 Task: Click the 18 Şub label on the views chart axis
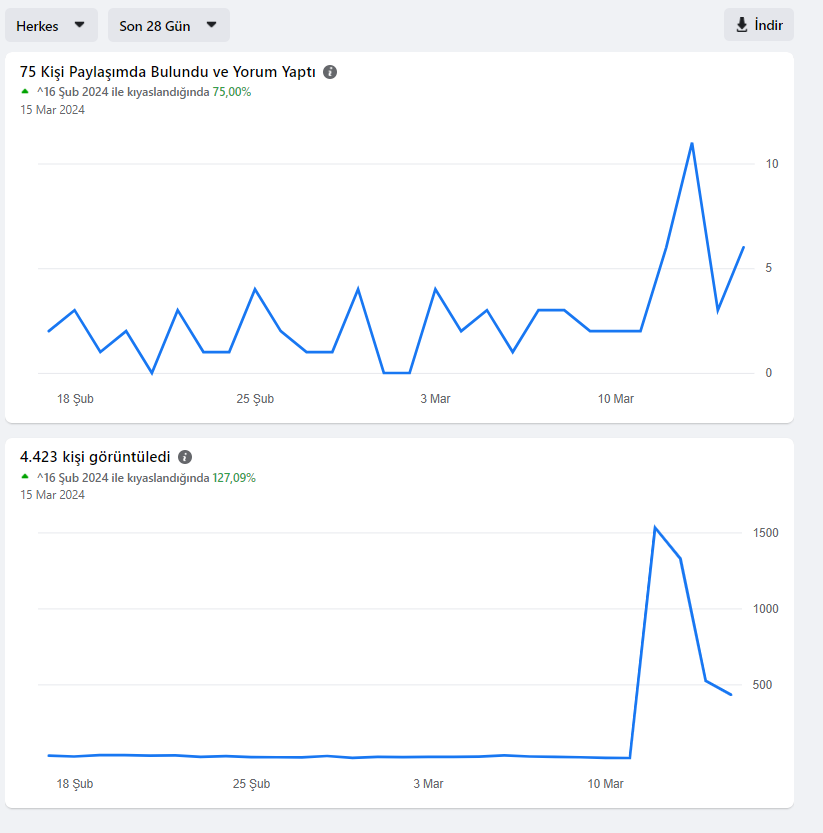75,784
